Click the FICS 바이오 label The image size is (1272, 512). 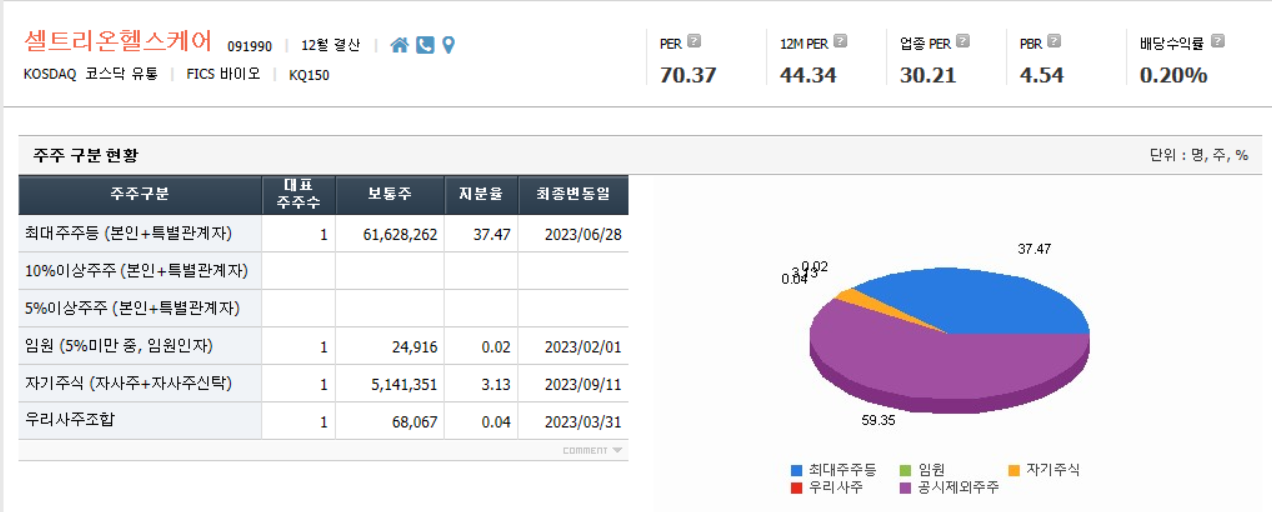tap(223, 74)
